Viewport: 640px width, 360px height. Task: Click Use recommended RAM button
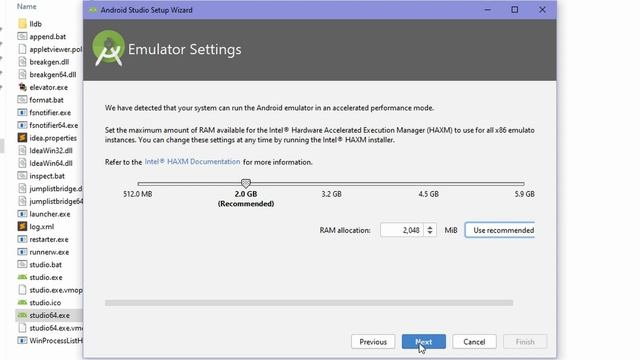(500, 230)
